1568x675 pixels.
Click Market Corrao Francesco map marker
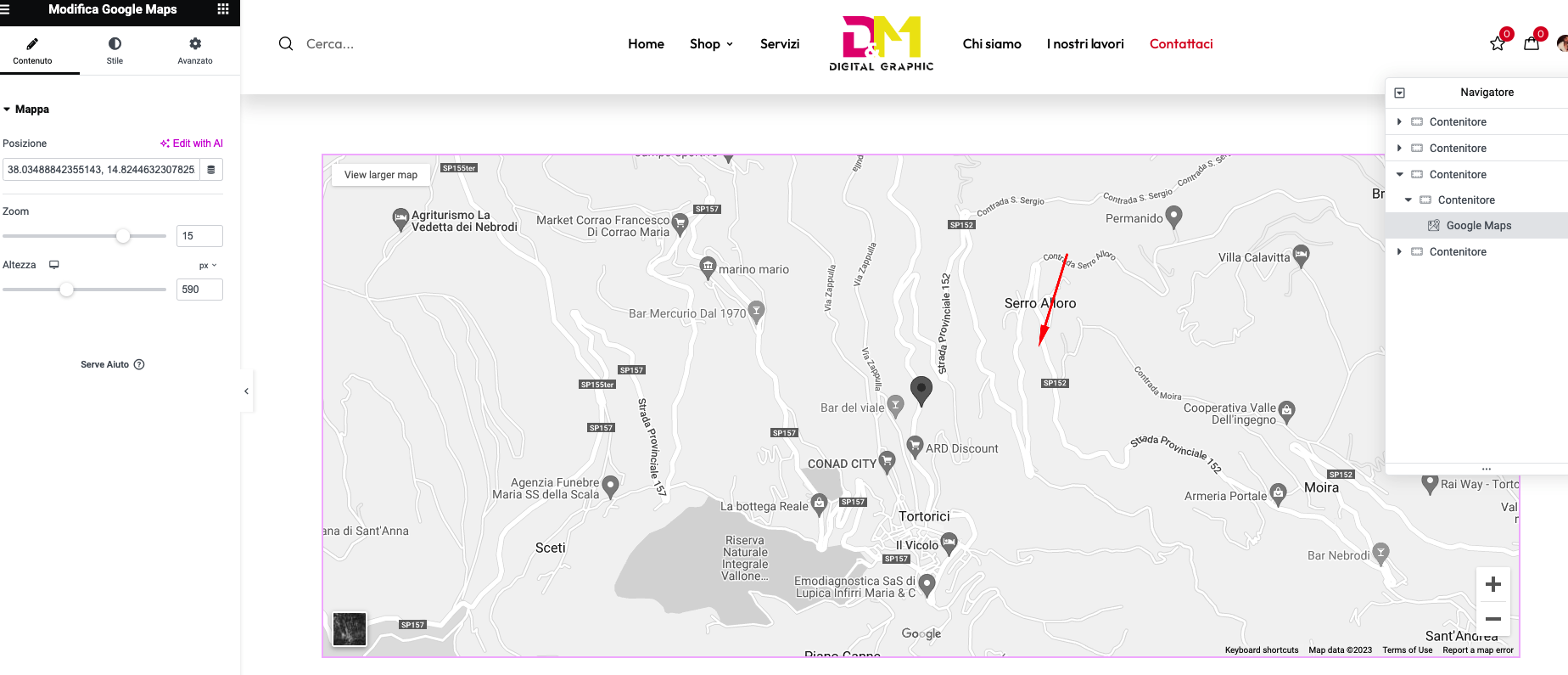coord(680,223)
